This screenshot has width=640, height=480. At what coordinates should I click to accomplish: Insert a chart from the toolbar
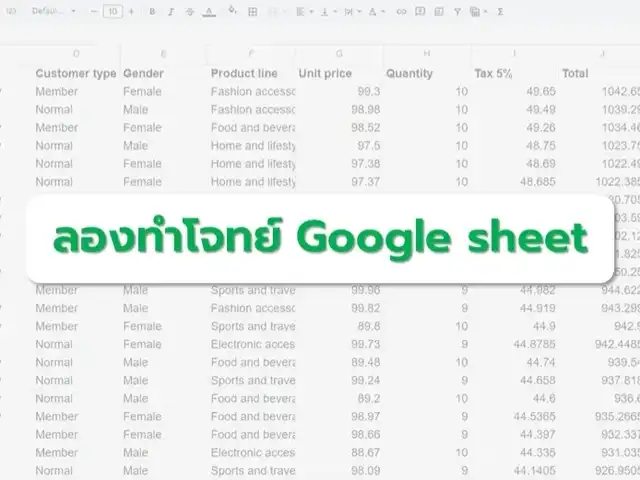point(438,12)
